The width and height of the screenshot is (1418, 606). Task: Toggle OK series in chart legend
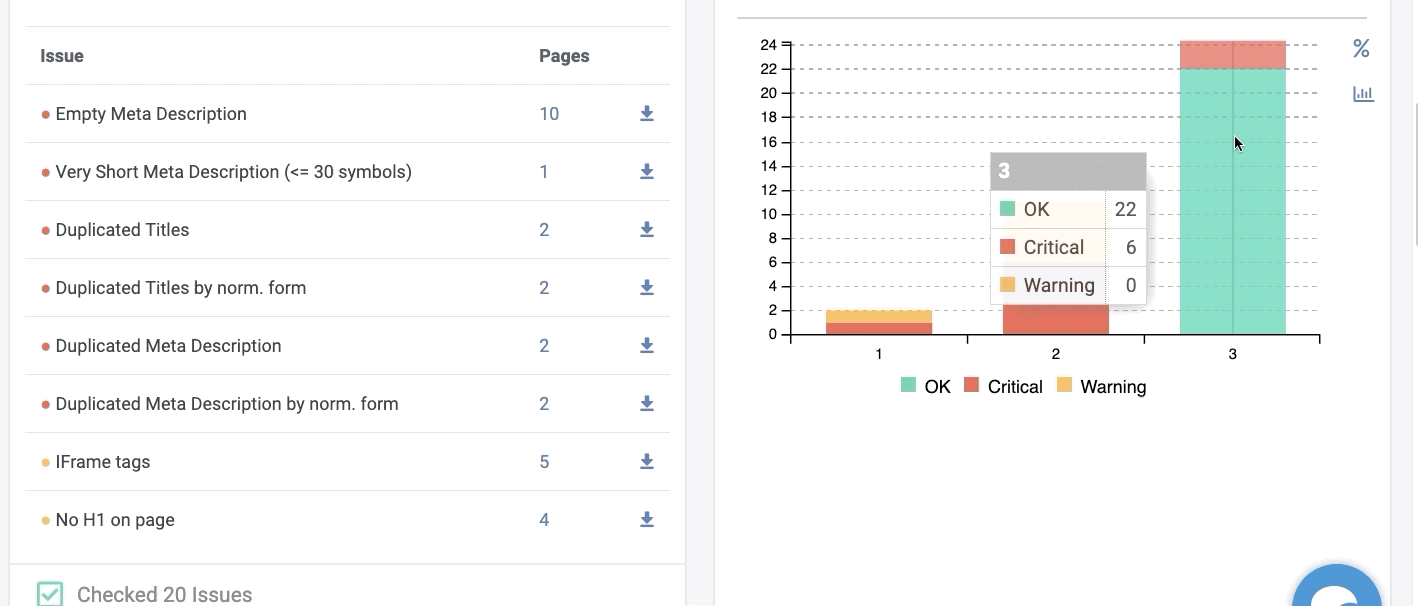(x=926, y=386)
